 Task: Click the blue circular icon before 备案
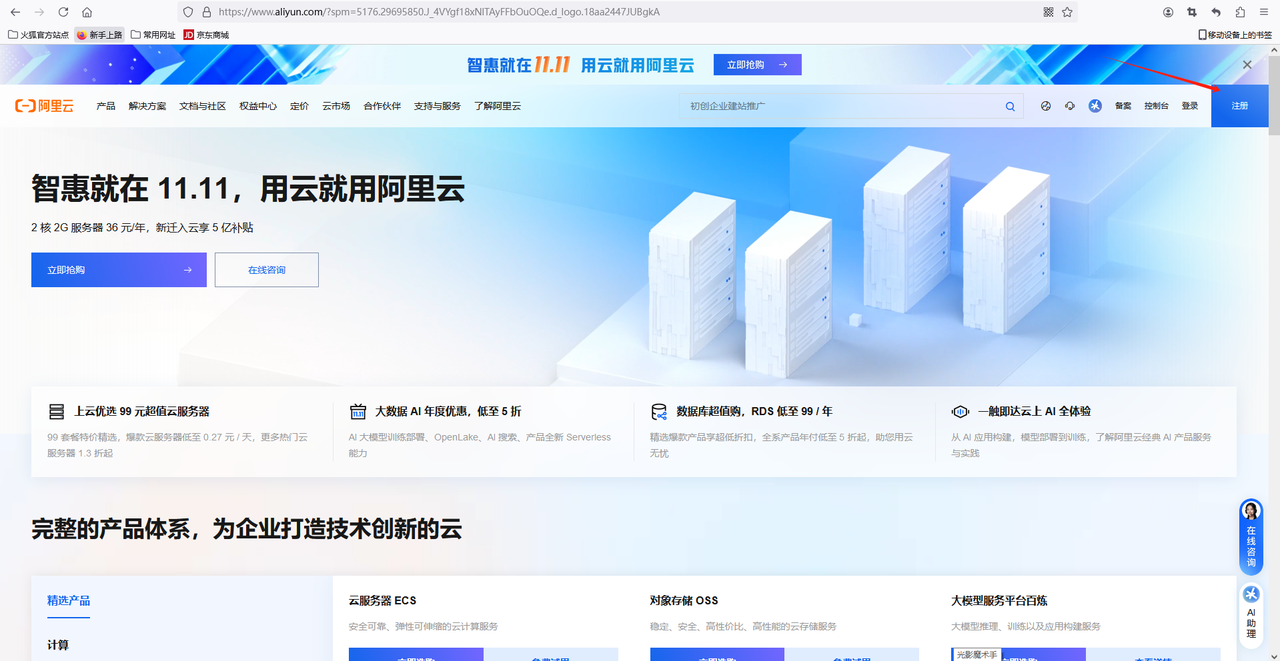(1095, 106)
